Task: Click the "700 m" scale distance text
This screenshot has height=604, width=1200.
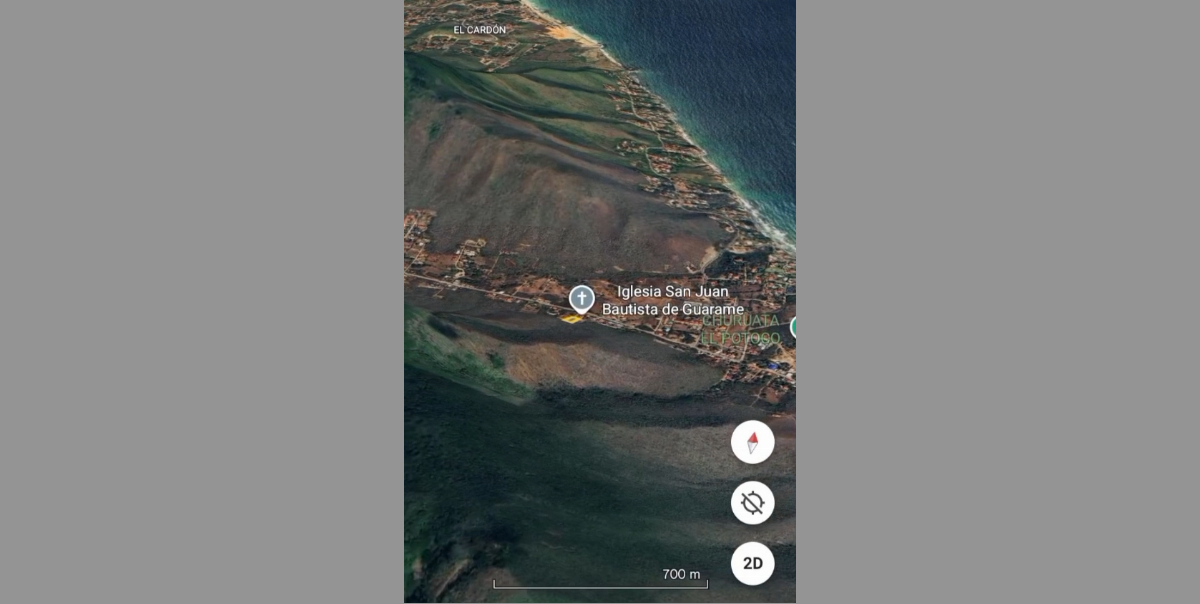Action: 681,574
